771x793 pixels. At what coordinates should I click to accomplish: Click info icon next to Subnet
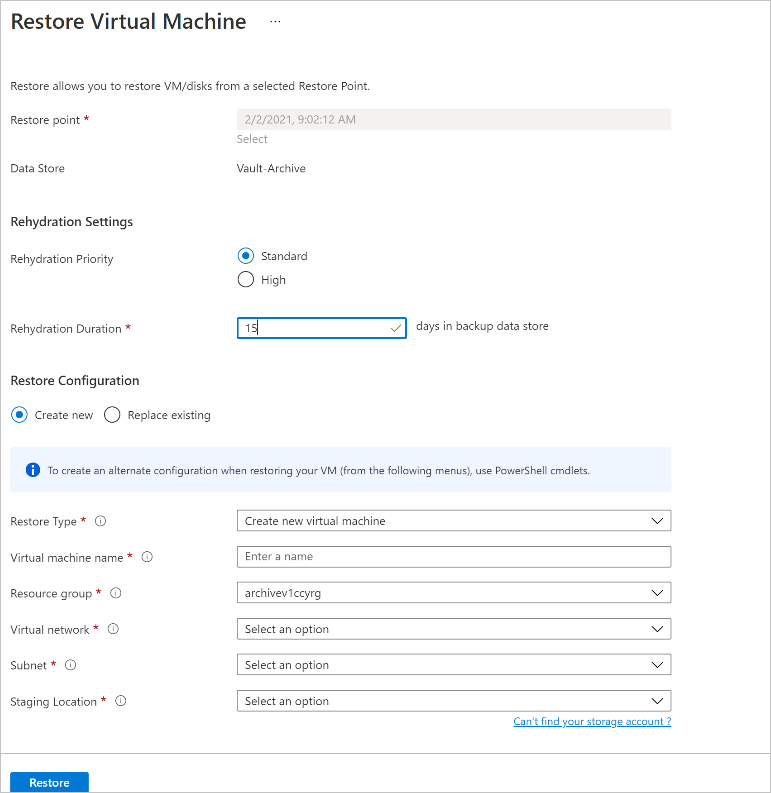(71, 665)
